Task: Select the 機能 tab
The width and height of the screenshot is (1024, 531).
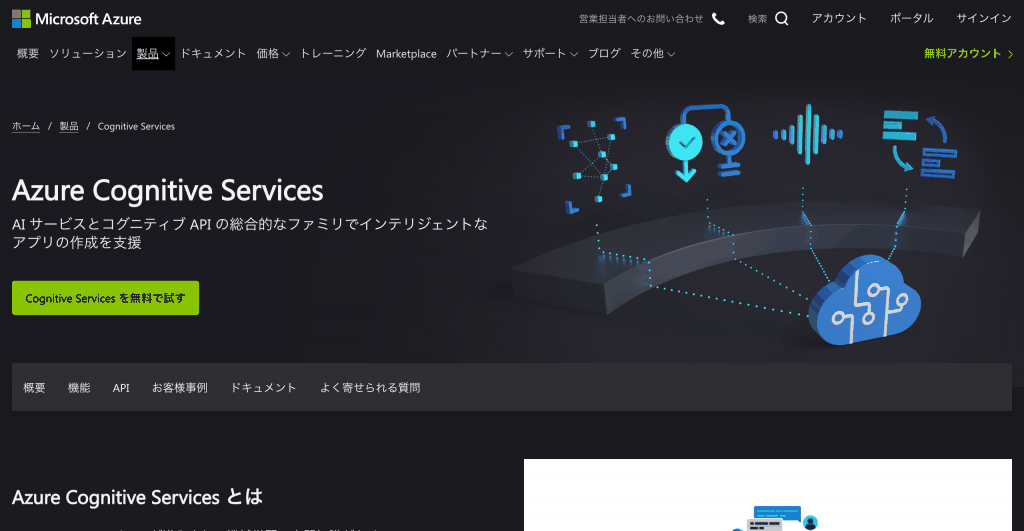Action: pos(79,387)
